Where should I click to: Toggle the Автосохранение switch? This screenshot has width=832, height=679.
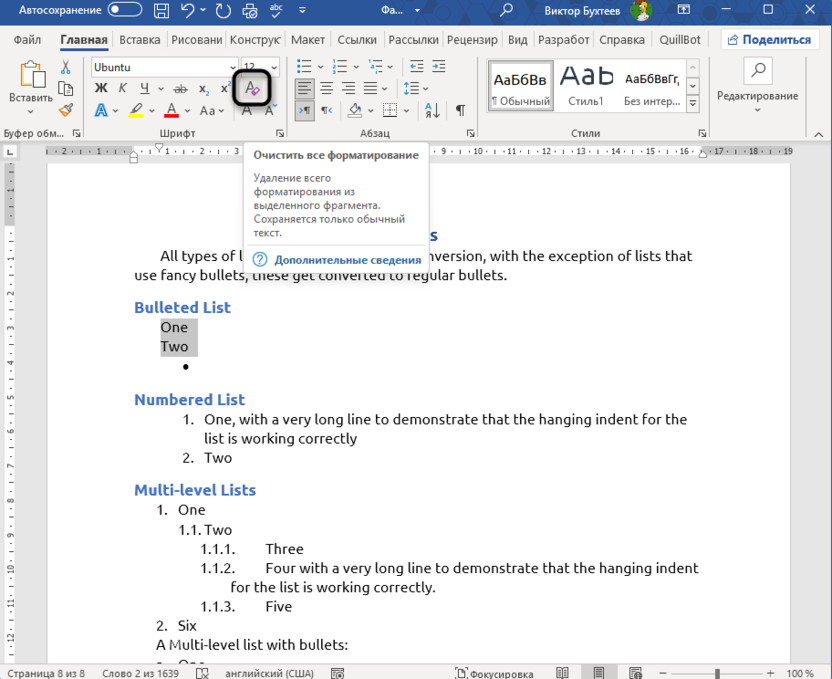pyautogui.click(x=125, y=10)
